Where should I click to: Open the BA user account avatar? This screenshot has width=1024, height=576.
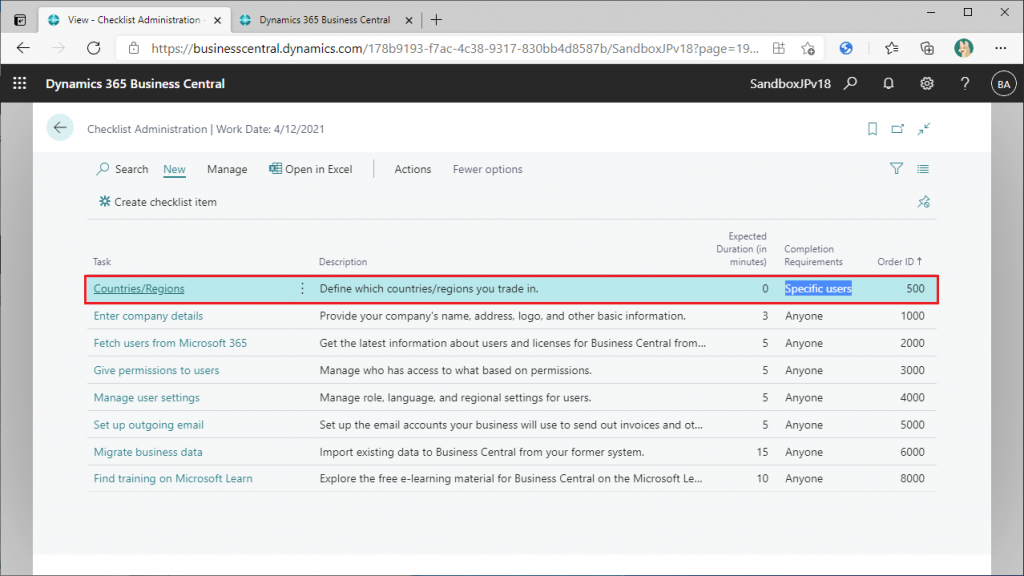pos(1003,84)
